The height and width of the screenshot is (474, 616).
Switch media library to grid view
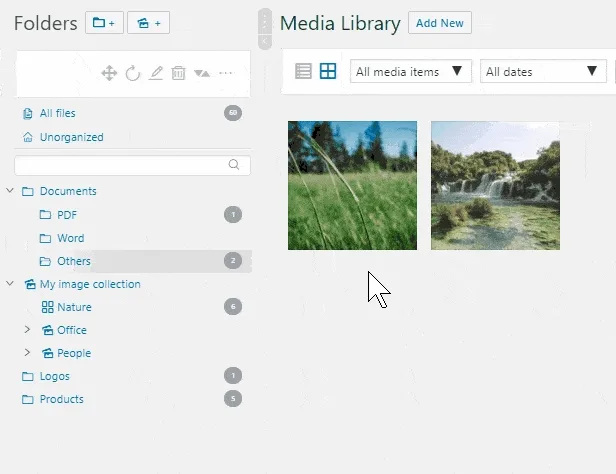[x=328, y=71]
